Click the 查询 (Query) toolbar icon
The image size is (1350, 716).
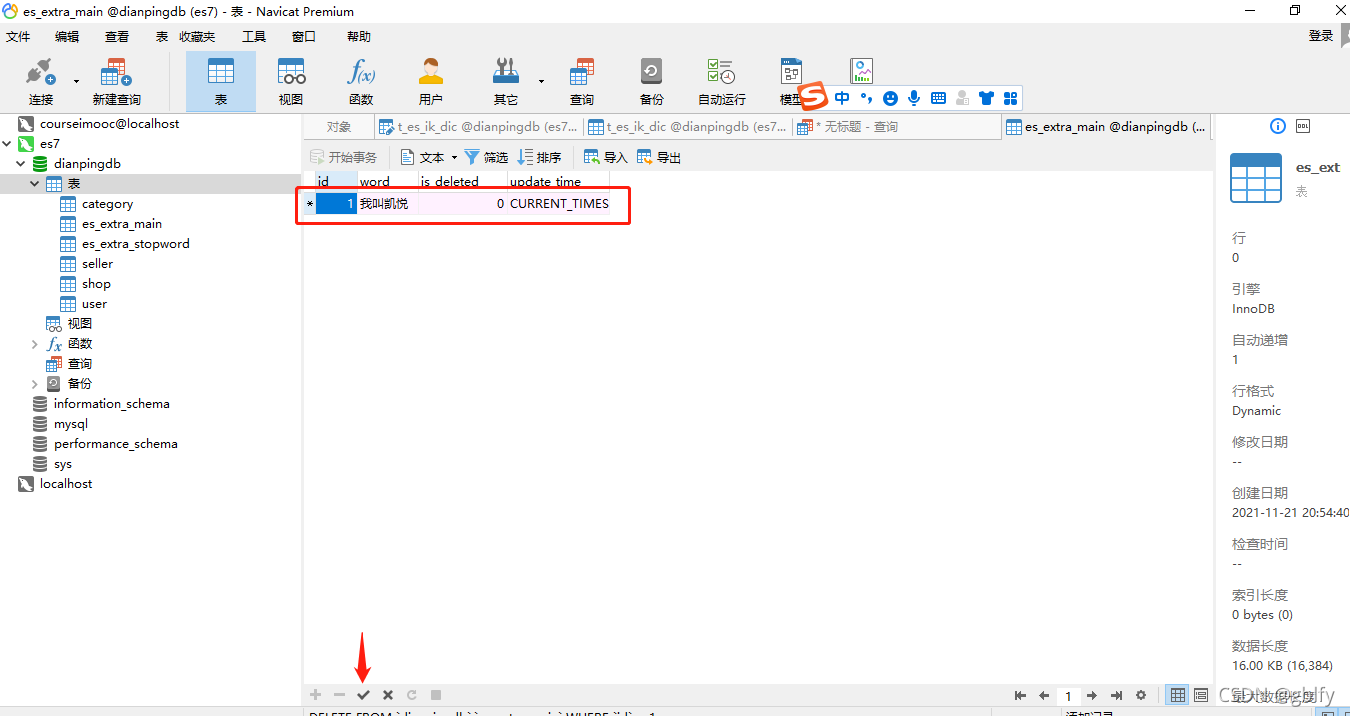(582, 81)
